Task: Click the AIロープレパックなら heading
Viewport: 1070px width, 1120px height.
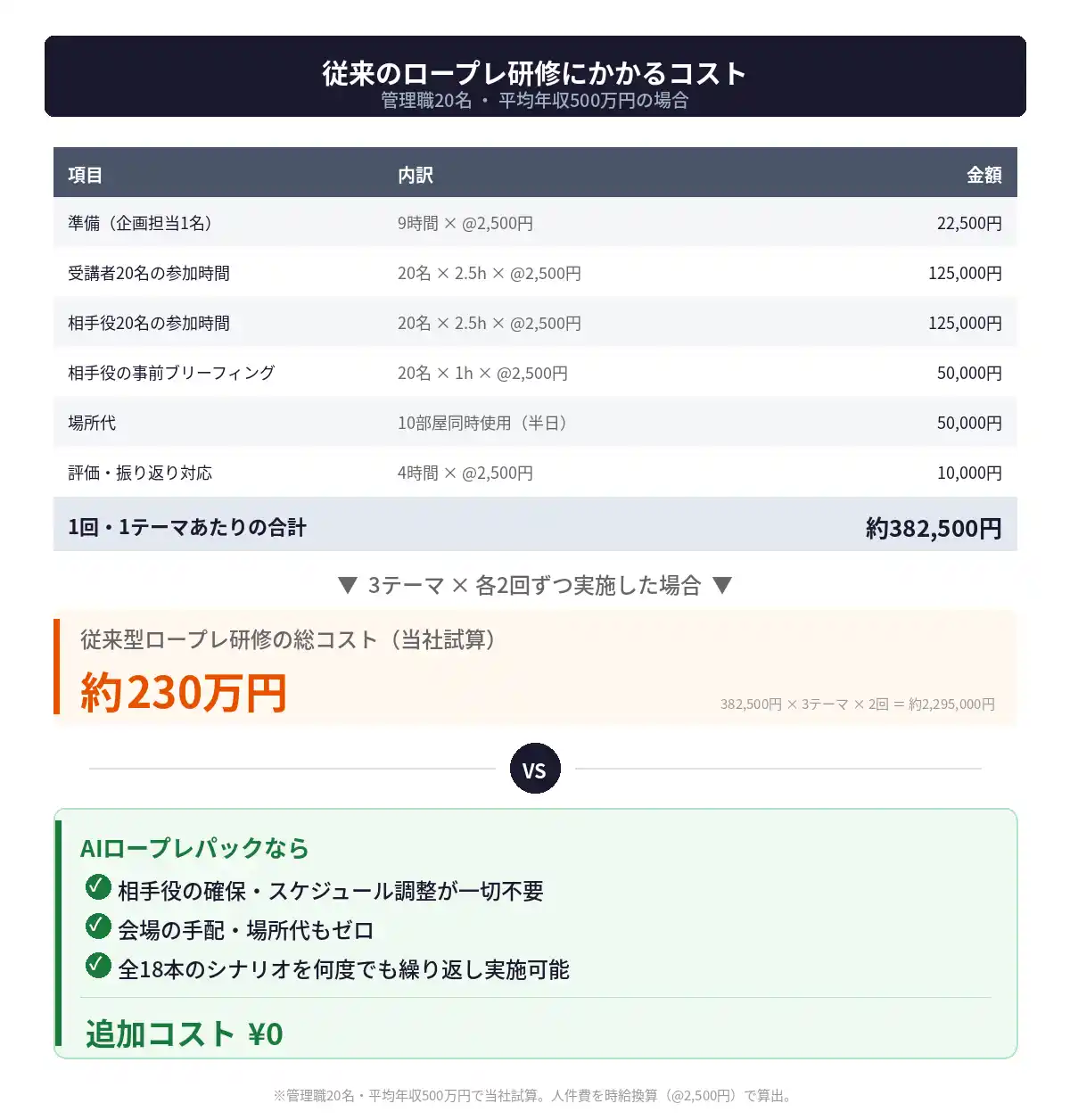Action: click(x=194, y=847)
